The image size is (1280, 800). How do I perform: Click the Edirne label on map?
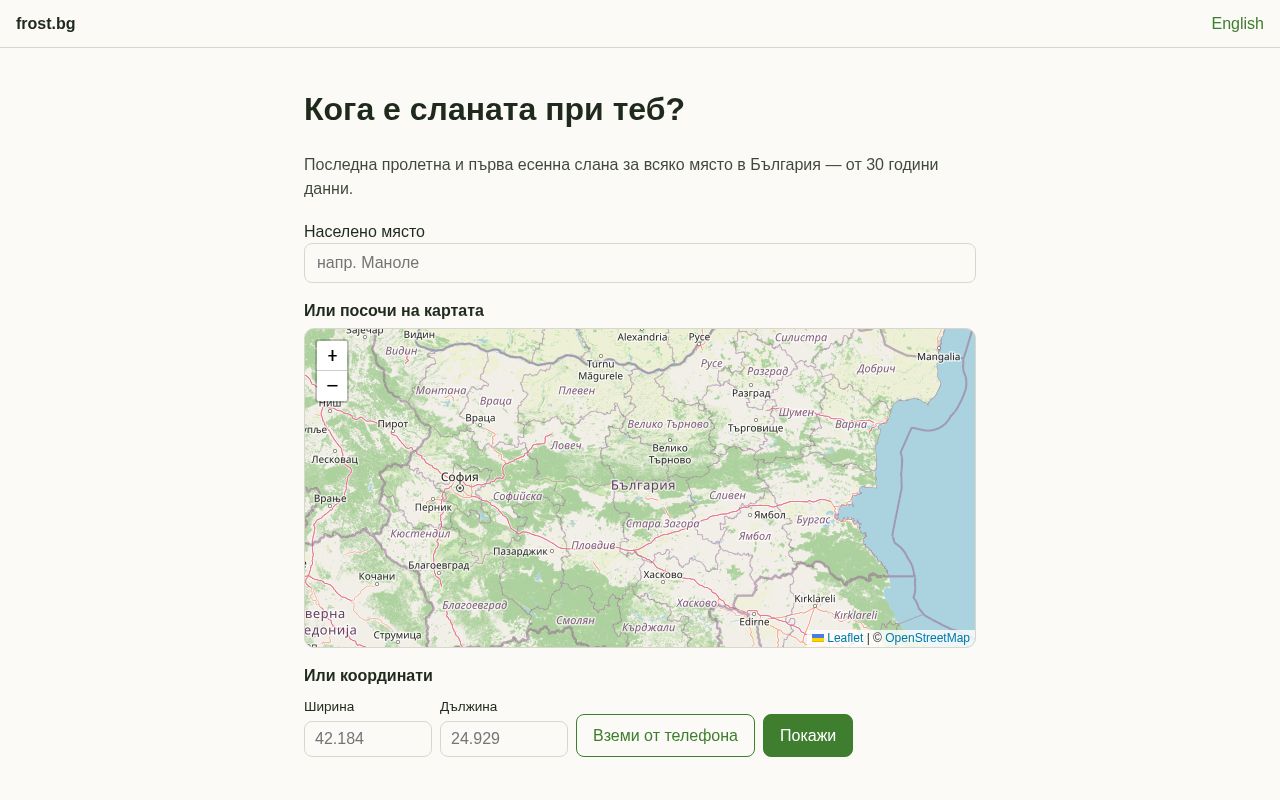point(754,621)
